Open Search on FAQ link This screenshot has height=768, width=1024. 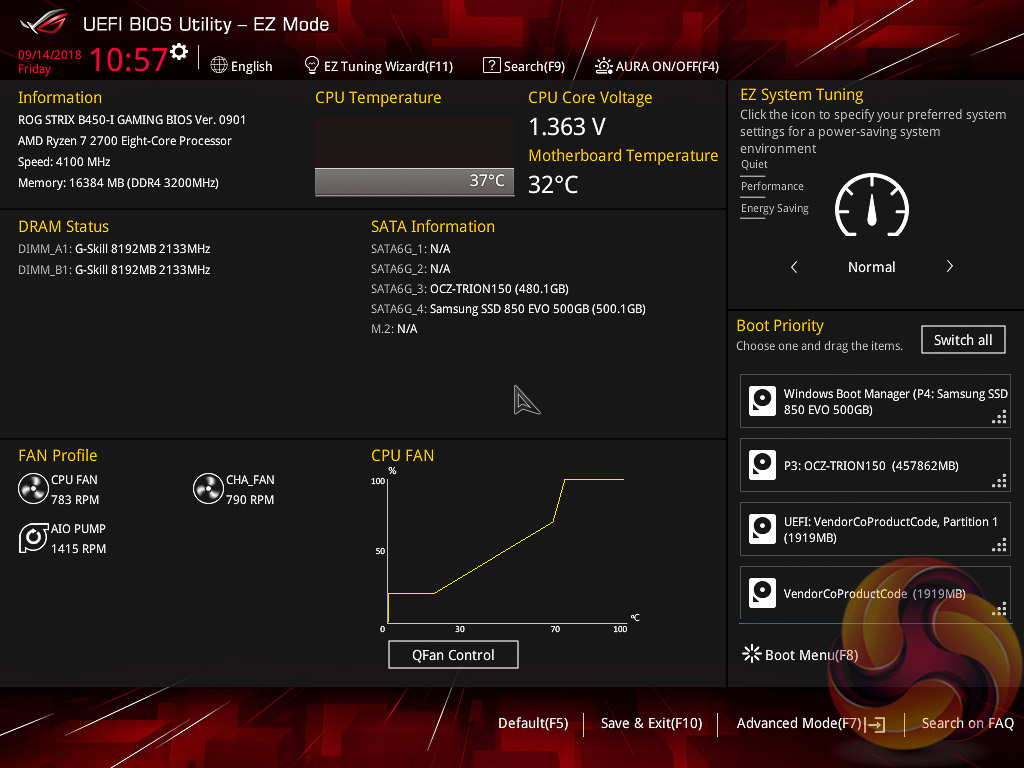click(967, 723)
